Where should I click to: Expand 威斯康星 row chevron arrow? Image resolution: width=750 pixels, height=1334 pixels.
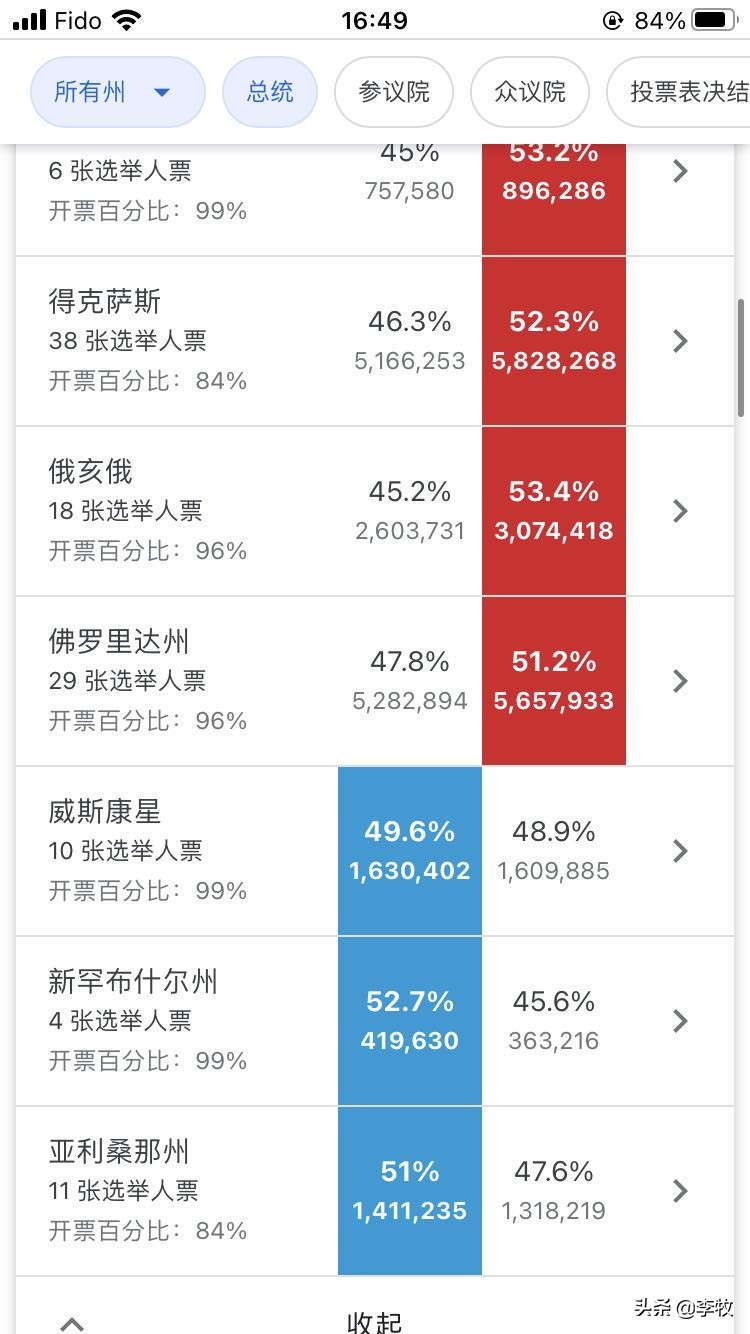pyautogui.click(x=680, y=851)
